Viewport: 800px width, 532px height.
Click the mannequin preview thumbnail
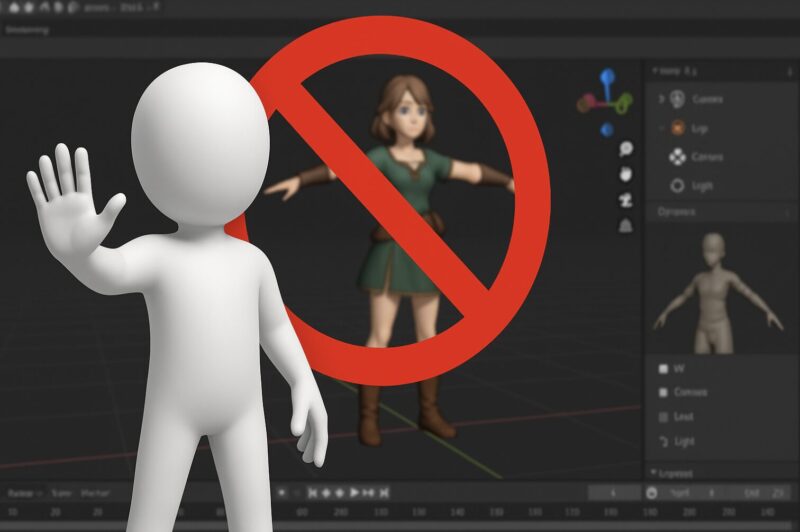click(x=714, y=290)
